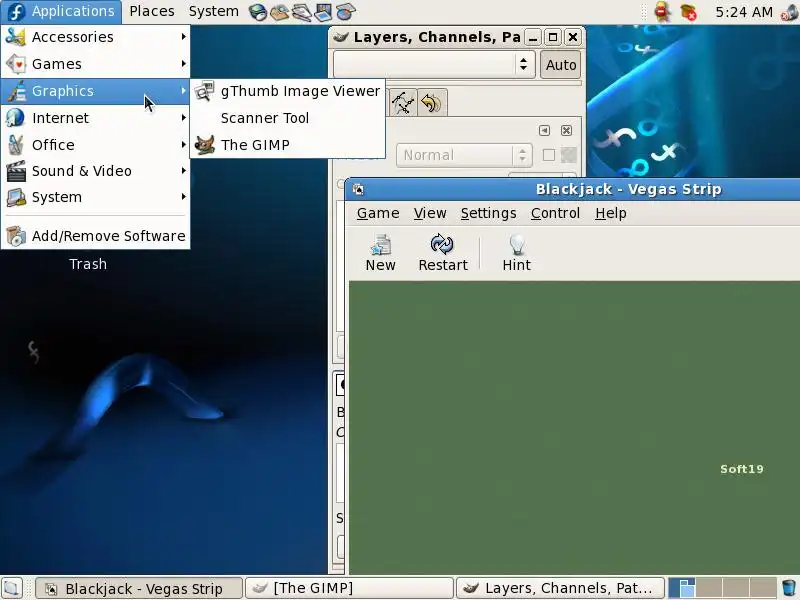Click the Blackjack window menu icon in title bar
The height and width of the screenshot is (600, 800).
click(358, 190)
